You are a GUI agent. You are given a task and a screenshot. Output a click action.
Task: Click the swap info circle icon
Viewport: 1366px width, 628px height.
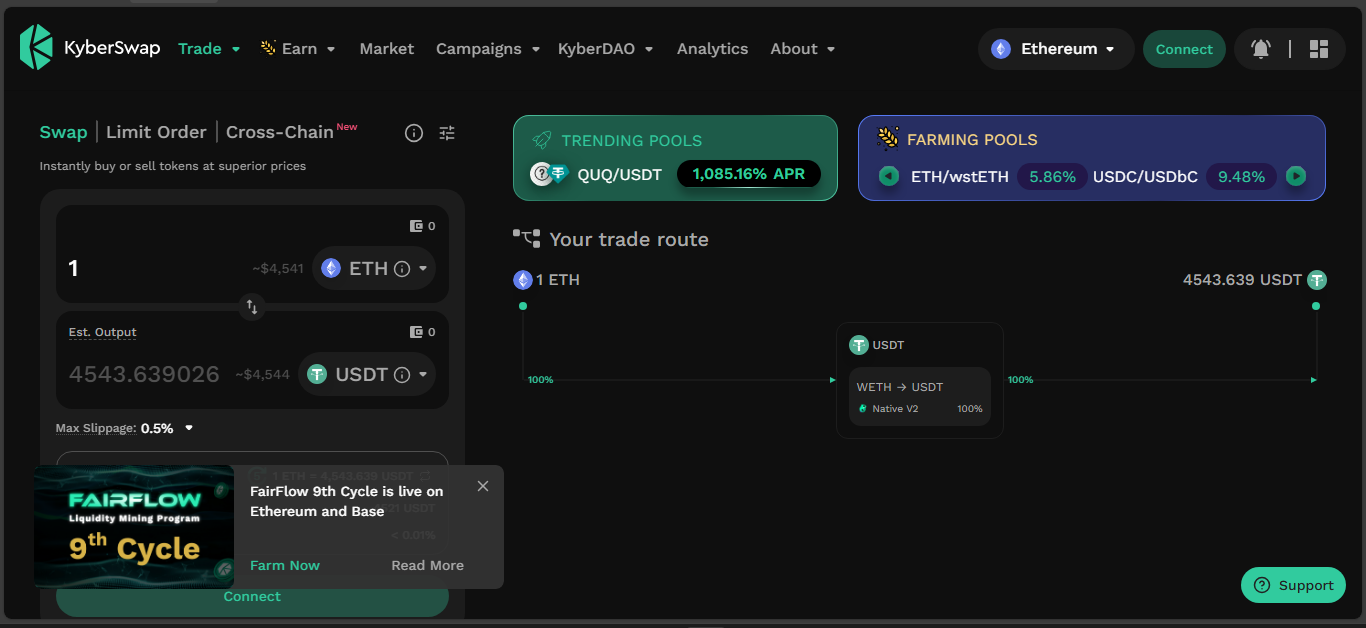(414, 133)
